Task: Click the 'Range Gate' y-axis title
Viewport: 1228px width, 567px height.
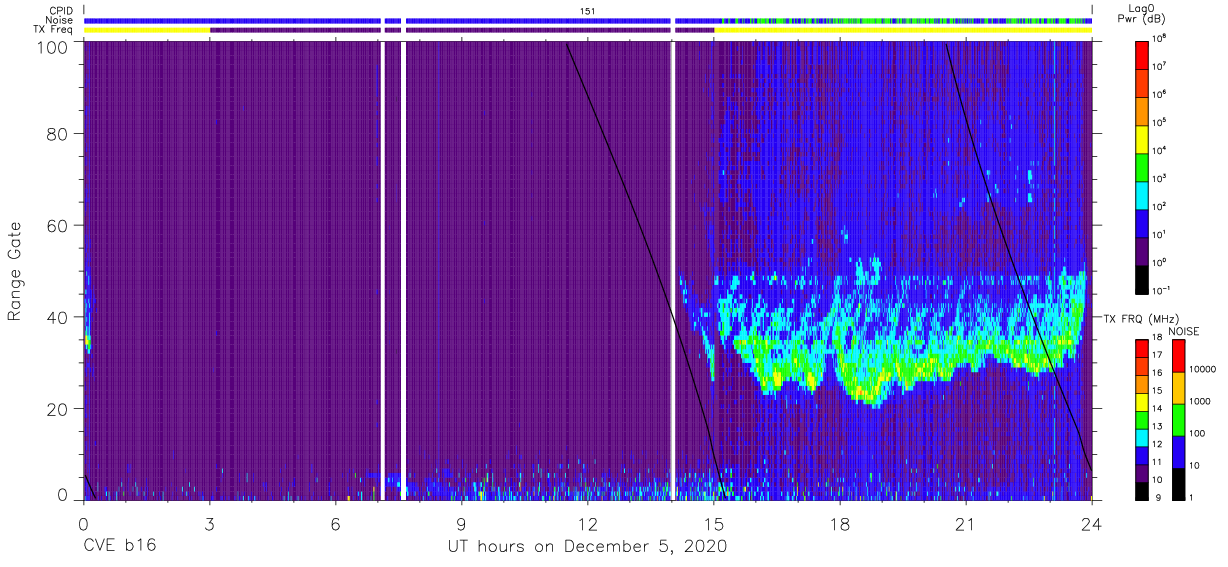Action: [x=15, y=272]
